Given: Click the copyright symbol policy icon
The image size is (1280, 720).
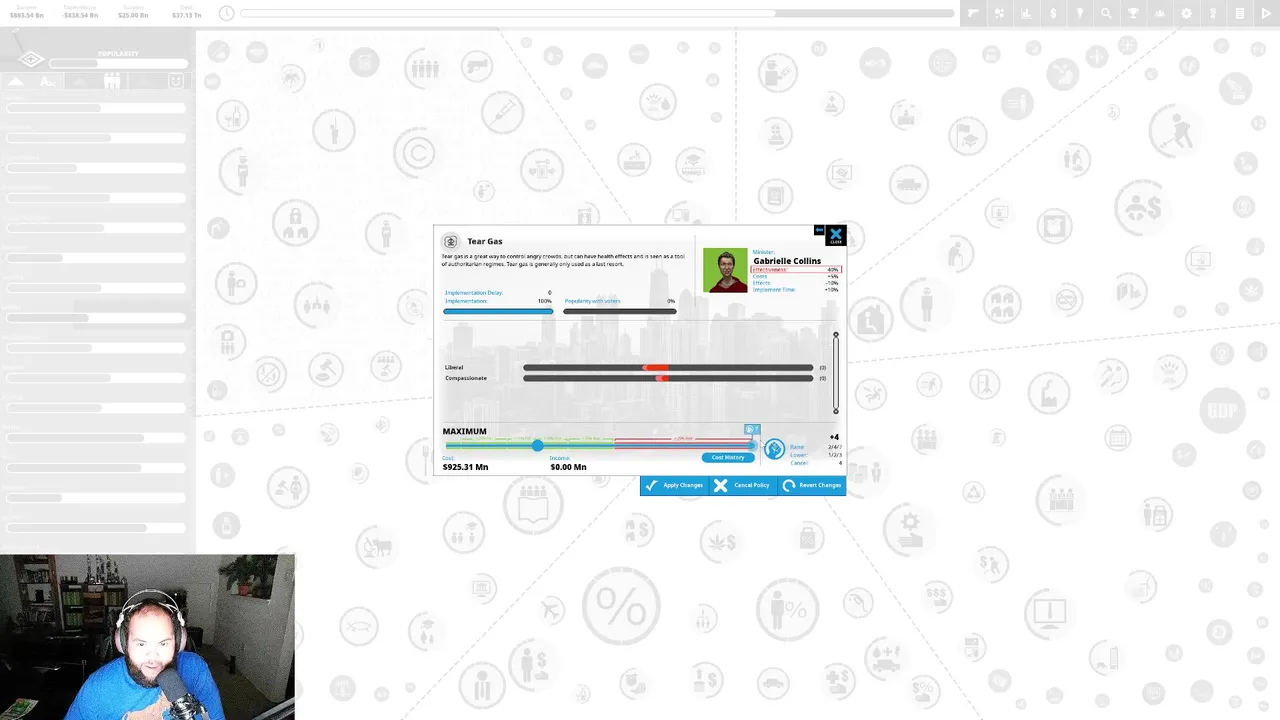Looking at the screenshot, I should [415, 154].
